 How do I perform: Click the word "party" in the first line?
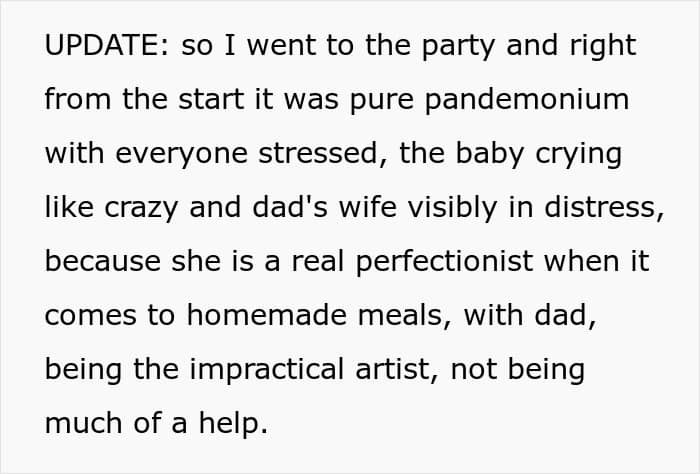(x=458, y=47)
